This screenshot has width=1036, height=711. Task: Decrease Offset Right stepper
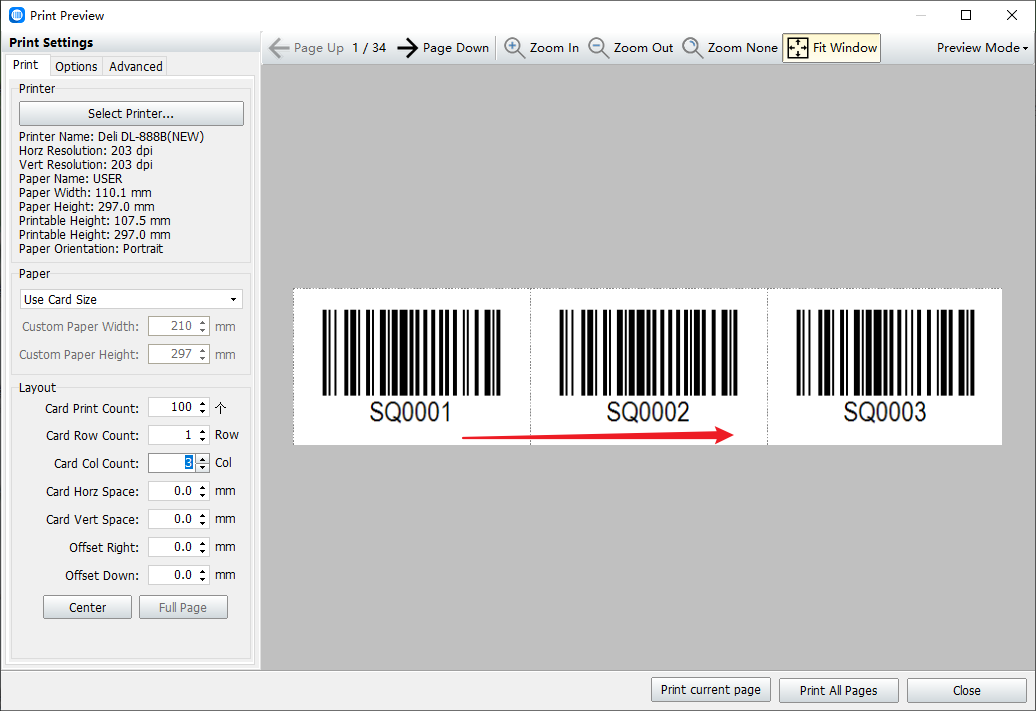(x=203, y=552)
